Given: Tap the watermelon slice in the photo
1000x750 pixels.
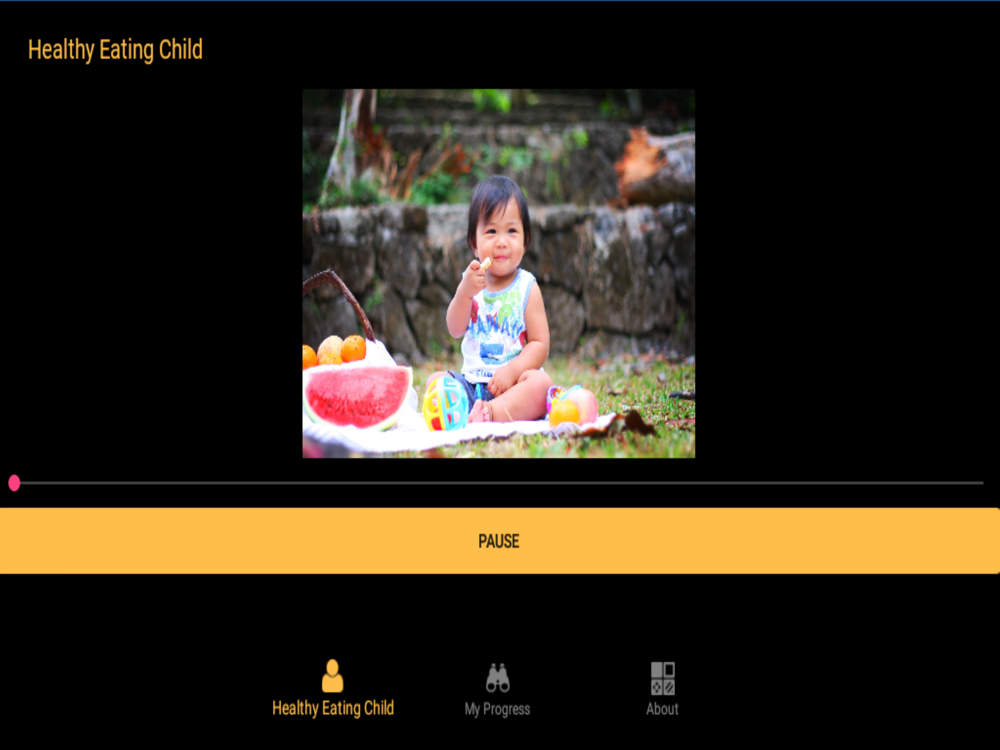Looking at the screenshot, I should 357,396.
